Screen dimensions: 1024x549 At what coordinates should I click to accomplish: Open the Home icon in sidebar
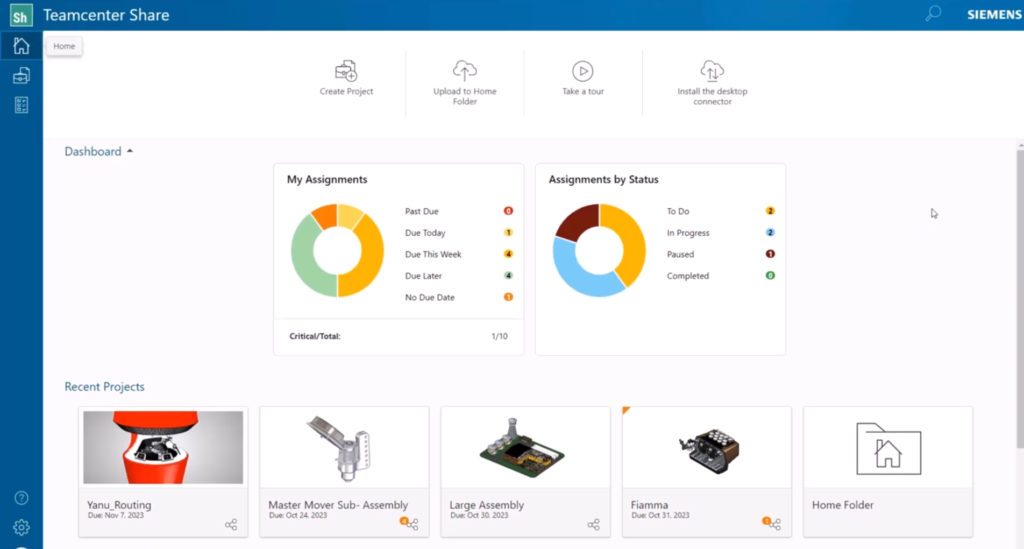pyautogui.click(x=21, y=46)
